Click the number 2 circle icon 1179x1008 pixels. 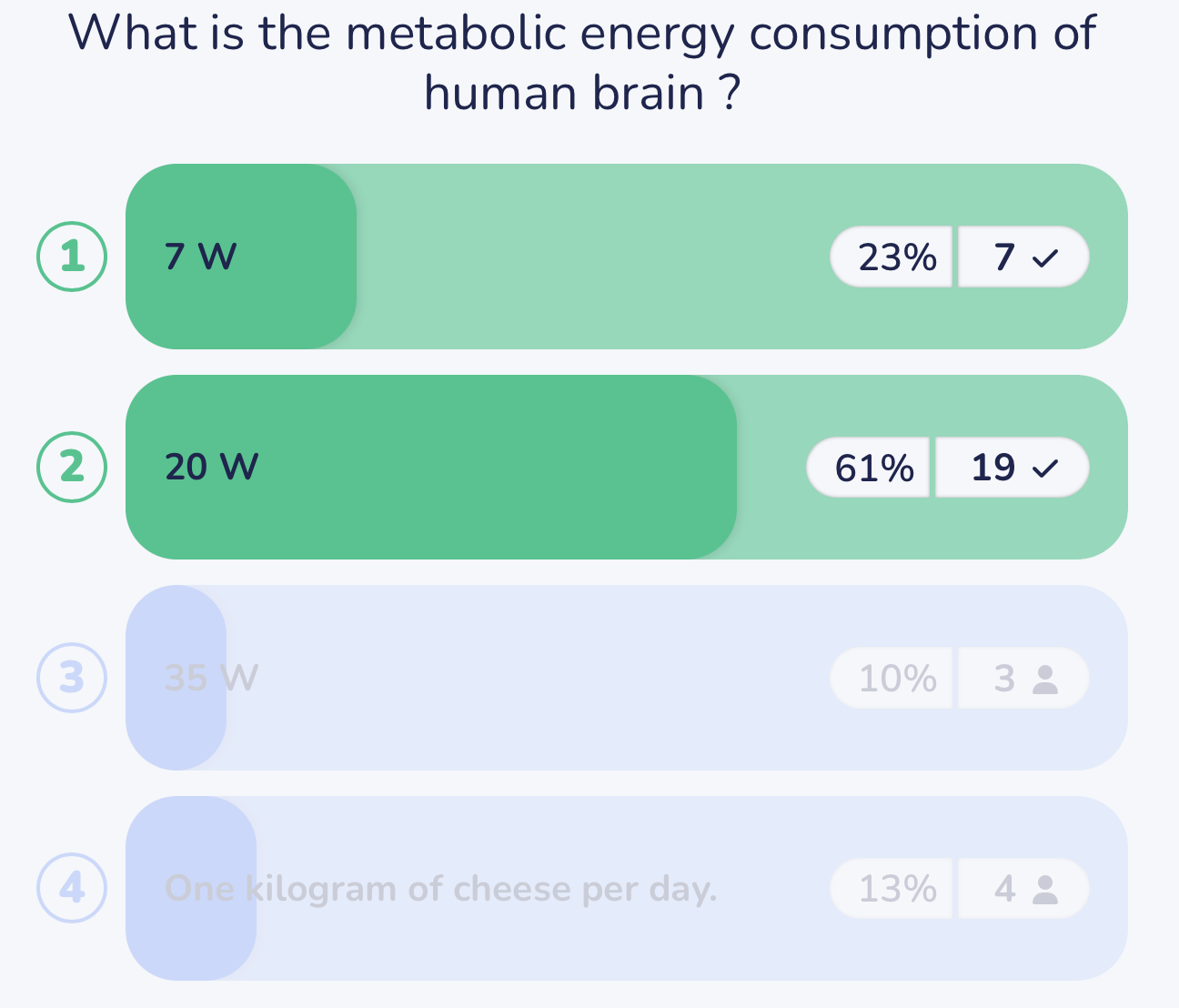(x=72, y=467)
